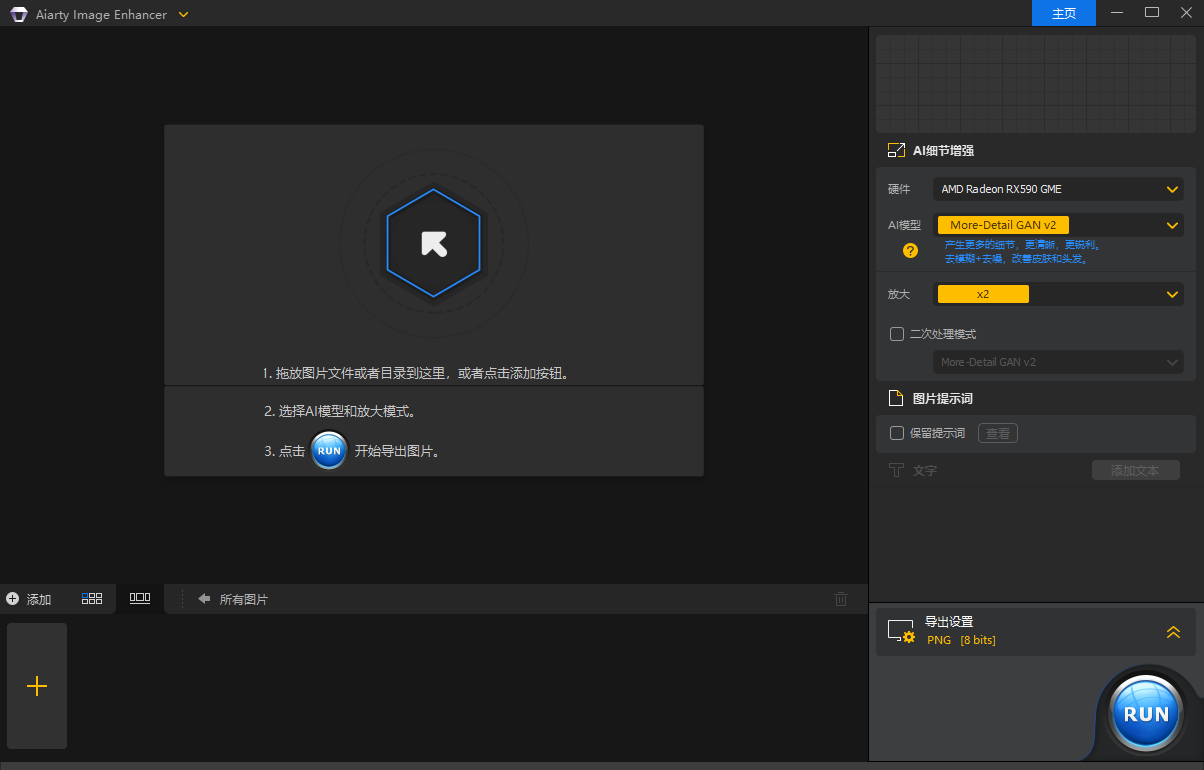Switch to grid thumbnail view icon
Viewport: 1204px width, 770px height.
pyautogui.click(x=92, y=598)
